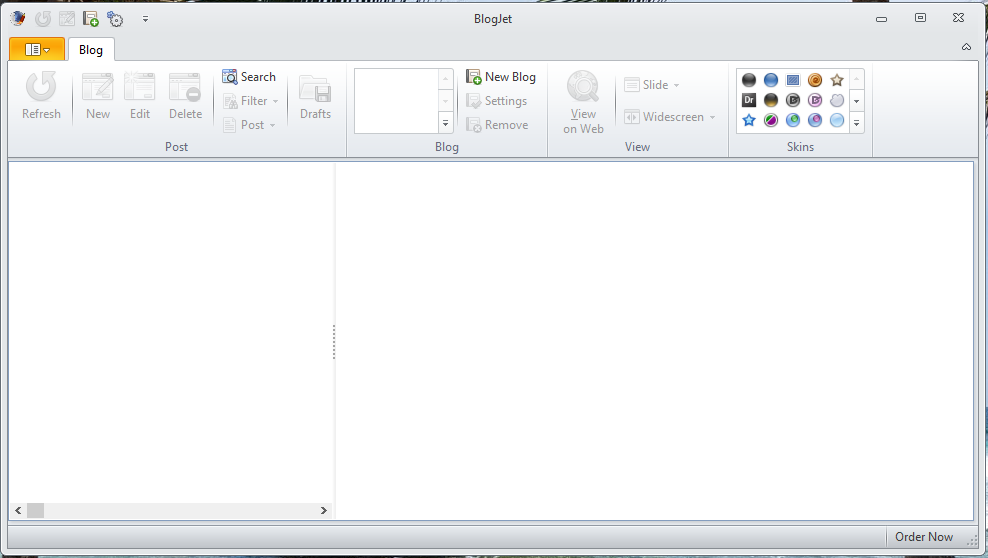Expand the Slide view dropdown

coord(652,84)
